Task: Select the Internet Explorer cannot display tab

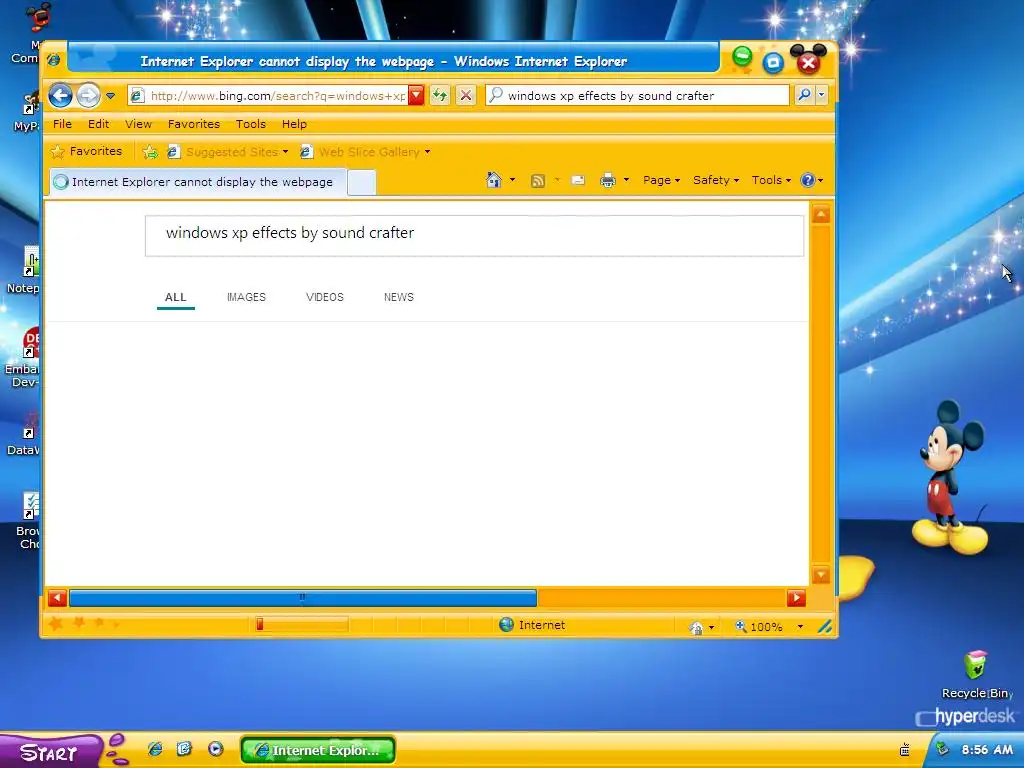Action: 198,182
